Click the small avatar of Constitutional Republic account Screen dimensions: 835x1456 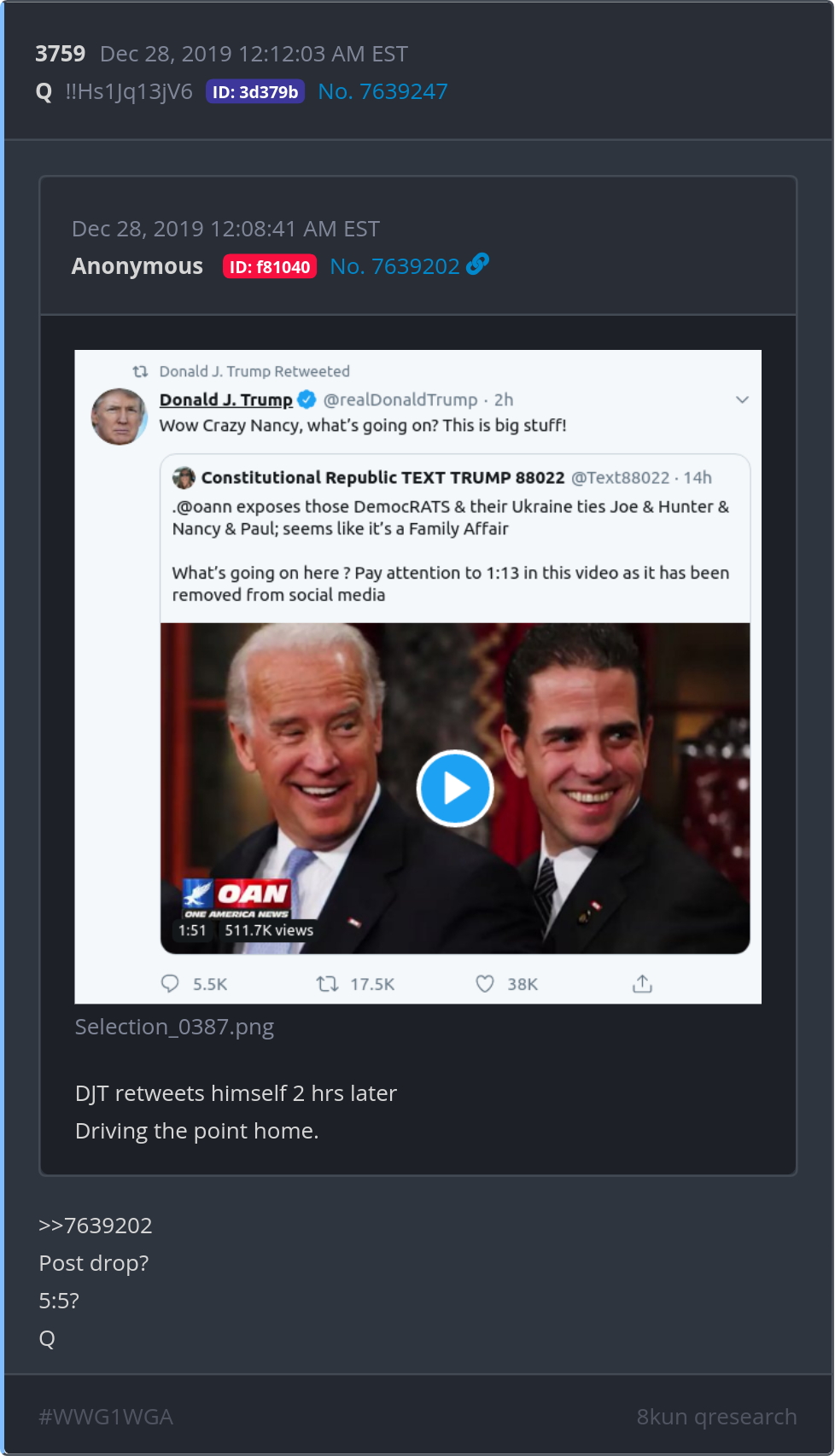click(184, 478)
